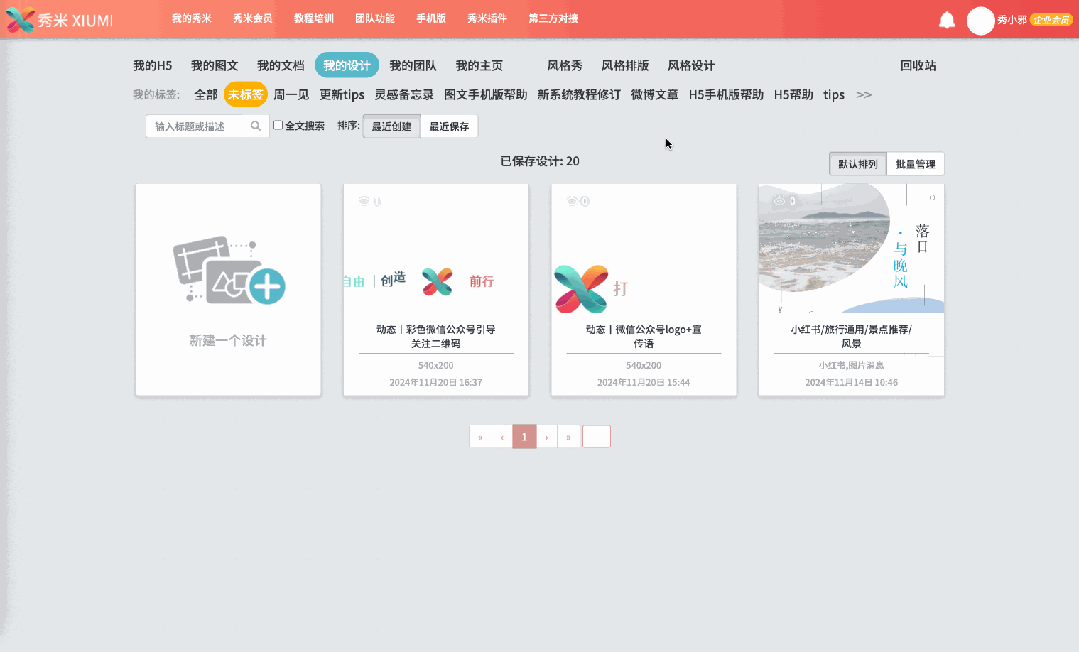The height and width of the screenshot is (652, 1079).
Task: Click the 批量管理 batch manage button
Action: 916,163
